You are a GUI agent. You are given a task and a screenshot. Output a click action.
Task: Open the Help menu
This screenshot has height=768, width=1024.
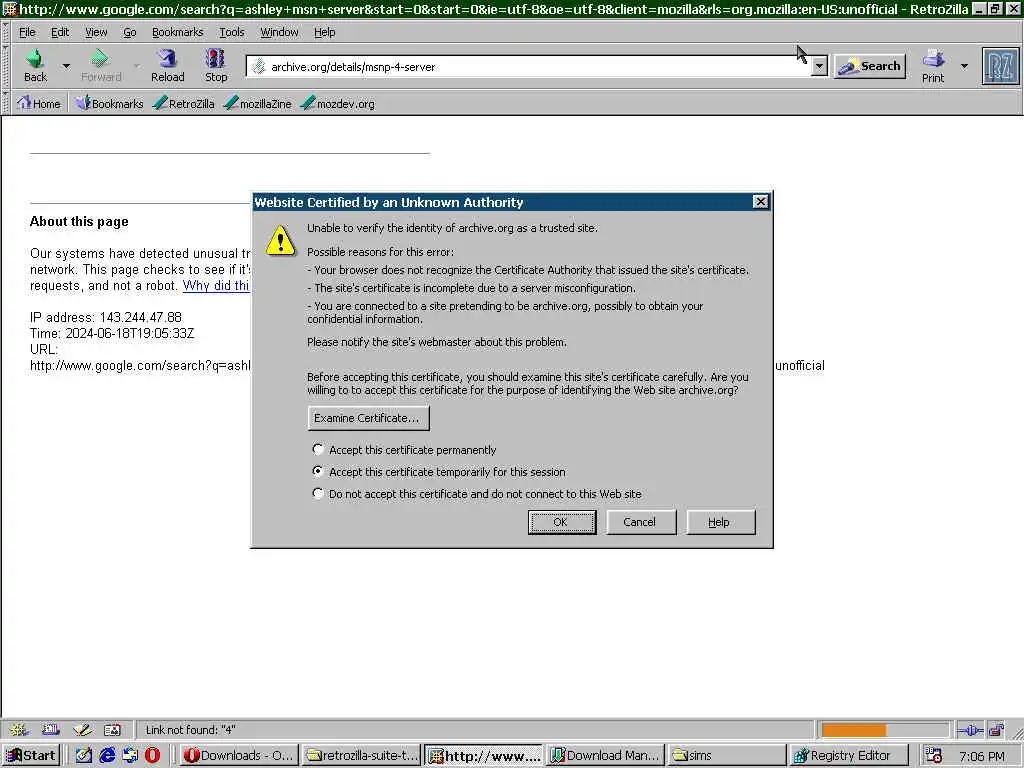click(324, 32)
